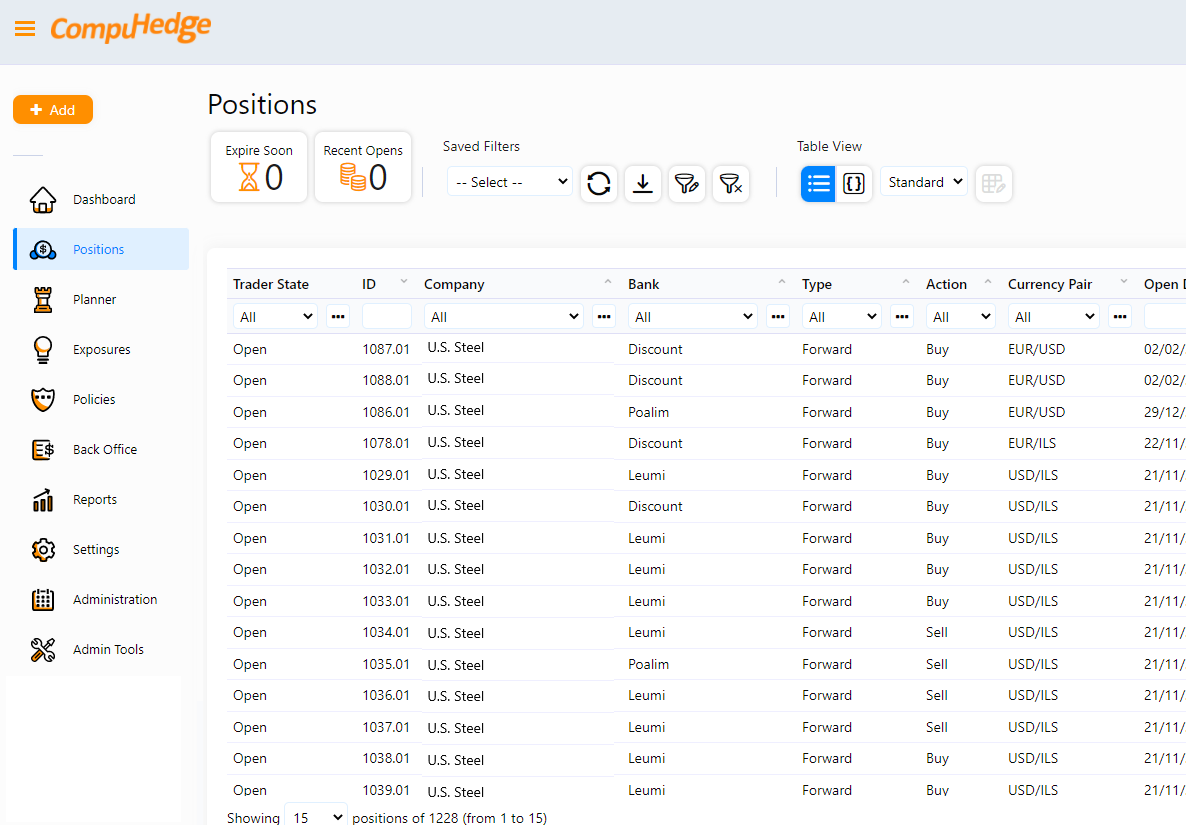Screen dimensions: 1186x825
Task: Select position ID 1087.01
Action: click(386, 349)
